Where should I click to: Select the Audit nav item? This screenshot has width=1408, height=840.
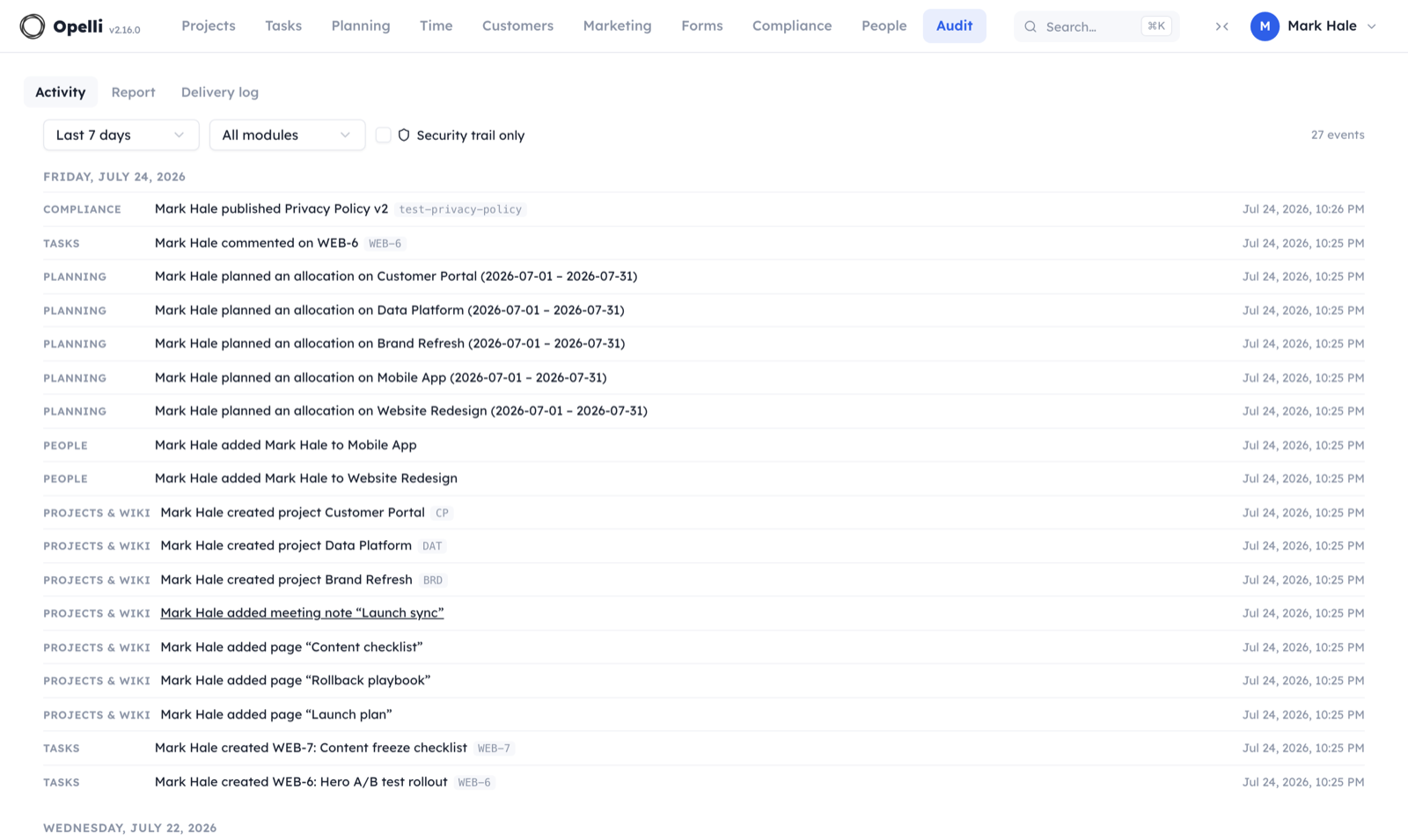(954, 26)
